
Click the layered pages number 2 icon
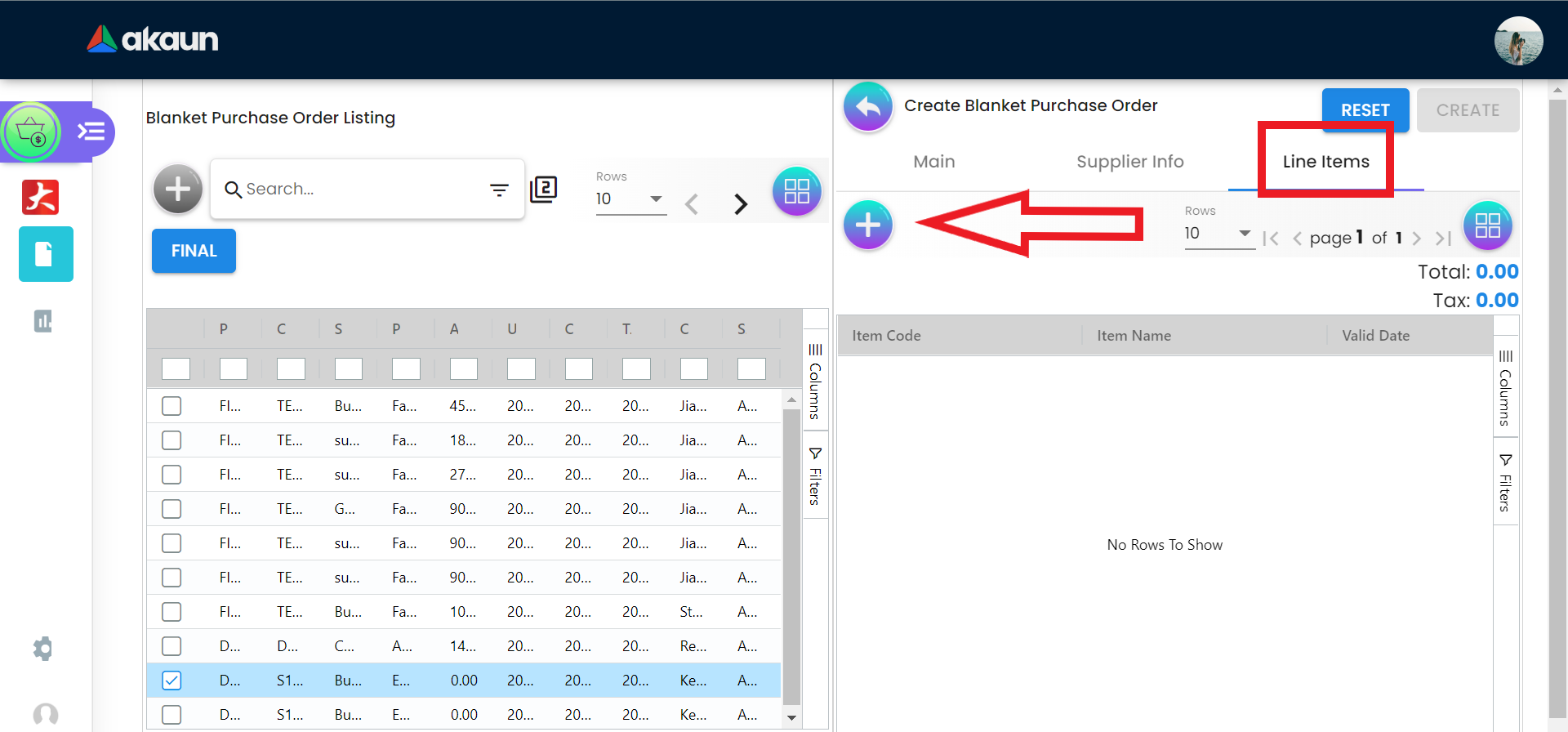point(544,190)
